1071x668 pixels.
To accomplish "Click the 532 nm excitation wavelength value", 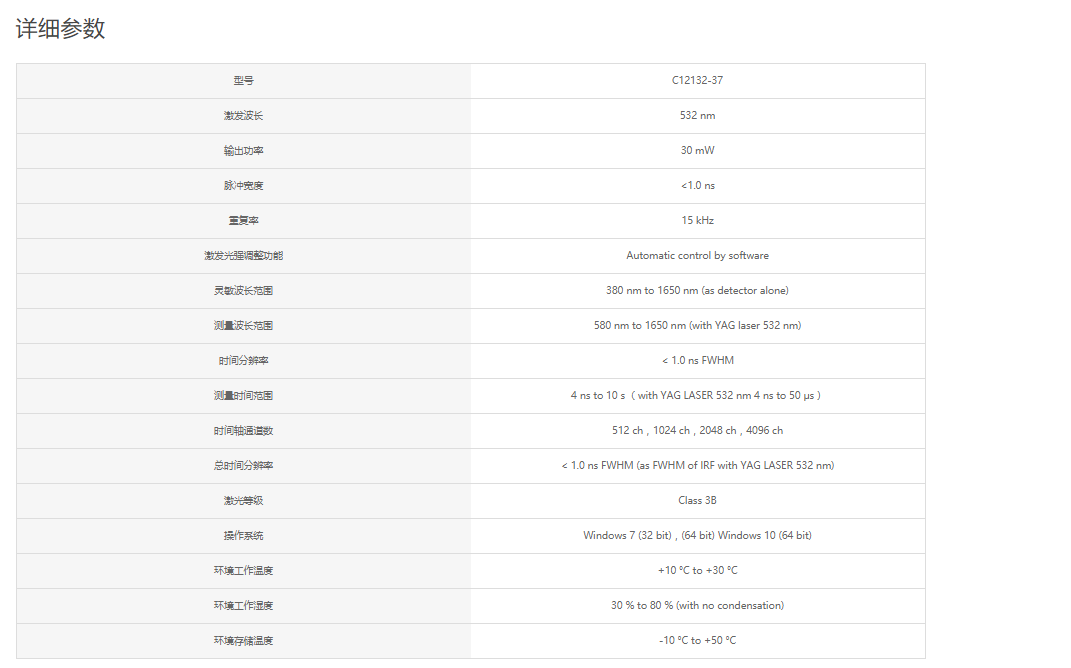I will [697, 115].
